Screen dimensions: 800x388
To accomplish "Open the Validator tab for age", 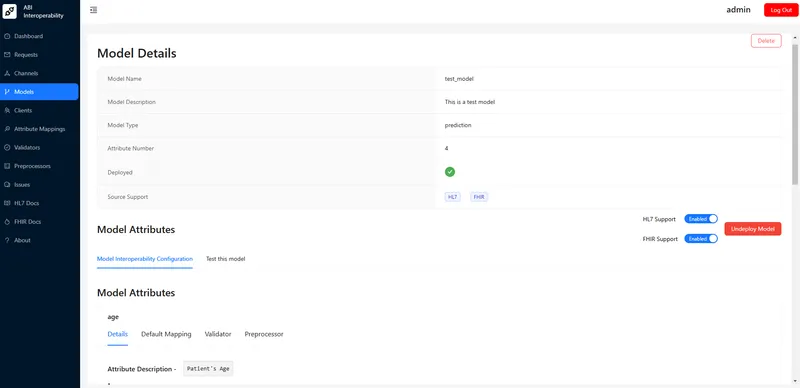I will click(218, 334).
